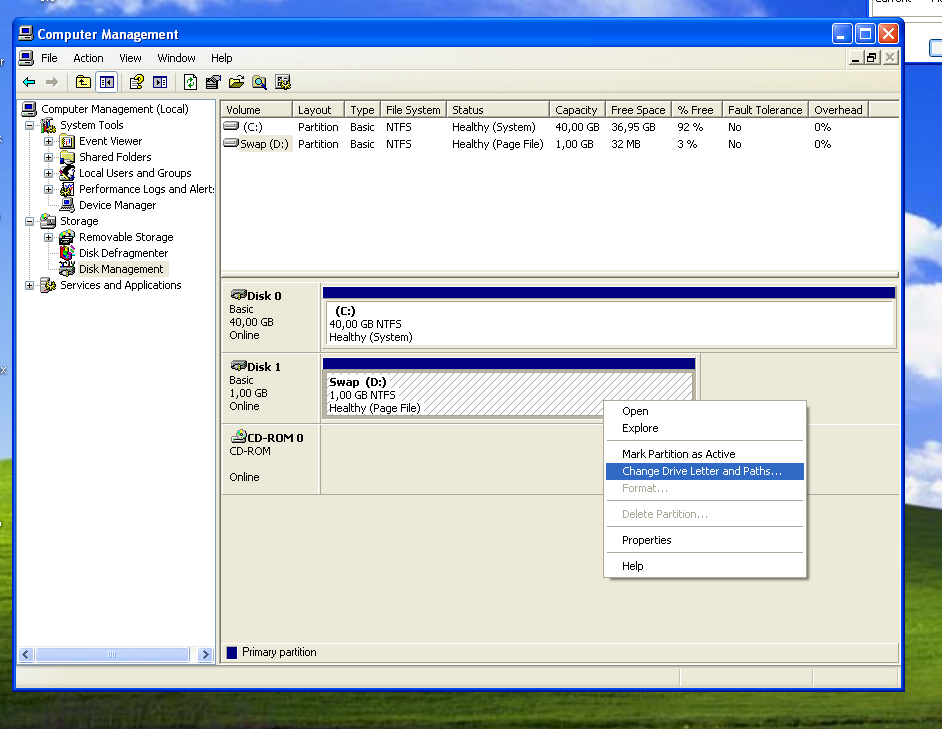Choose Help from the context menu
The image size is (942, 729).
point(705,566)
